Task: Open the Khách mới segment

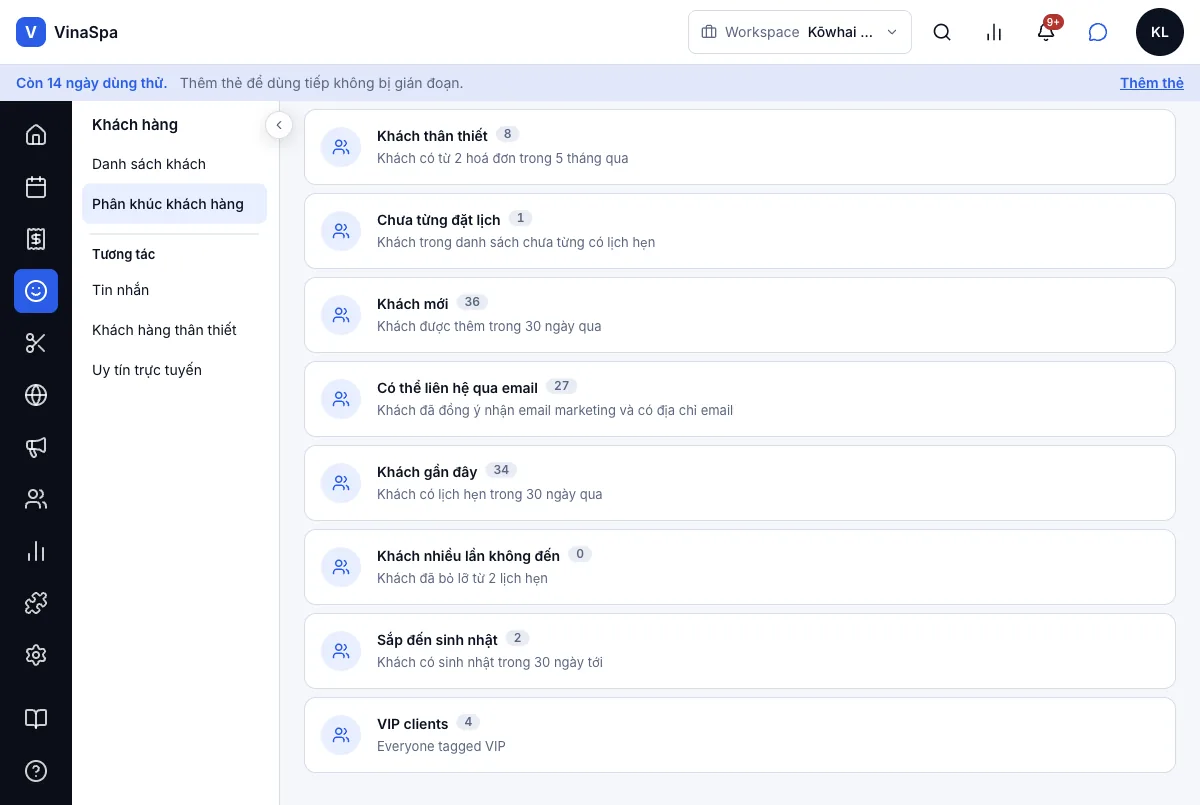Action: tap(740, 315)
